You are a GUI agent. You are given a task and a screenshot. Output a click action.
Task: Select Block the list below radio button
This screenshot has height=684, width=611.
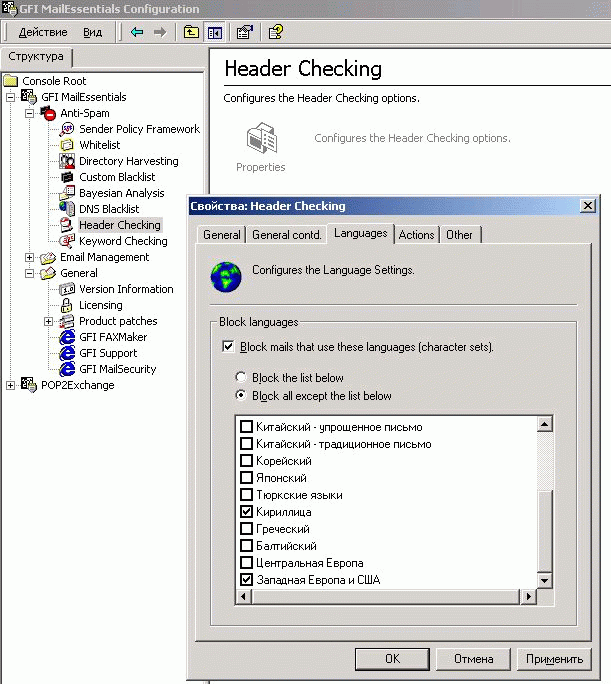tap(240, 377)
